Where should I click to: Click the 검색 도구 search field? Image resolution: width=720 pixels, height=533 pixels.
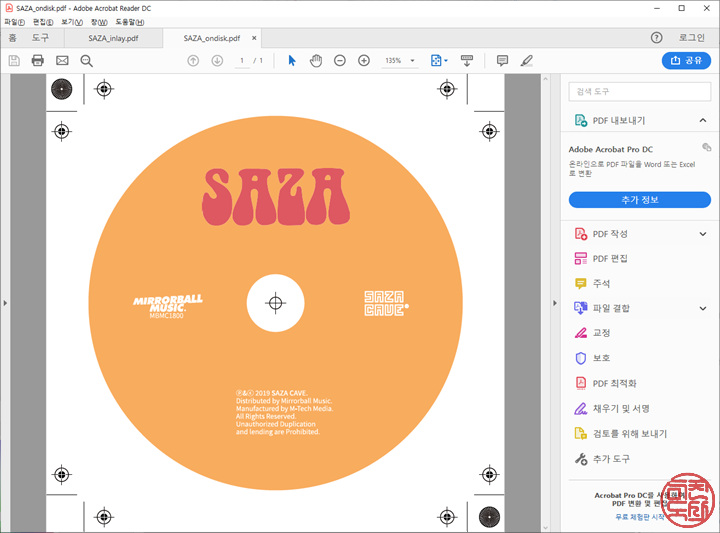640,91
